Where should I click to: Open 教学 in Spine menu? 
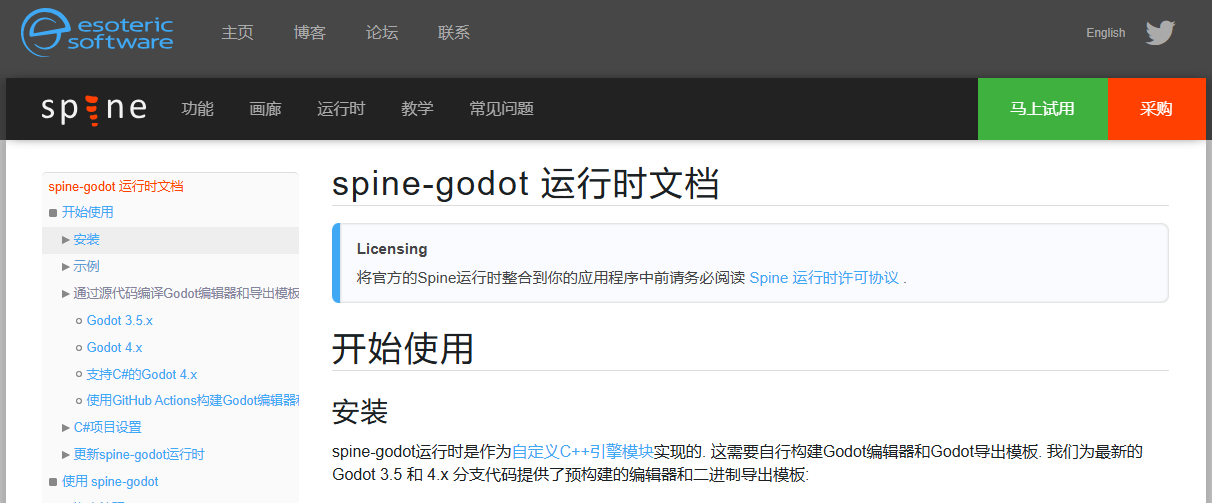(417, 109)
